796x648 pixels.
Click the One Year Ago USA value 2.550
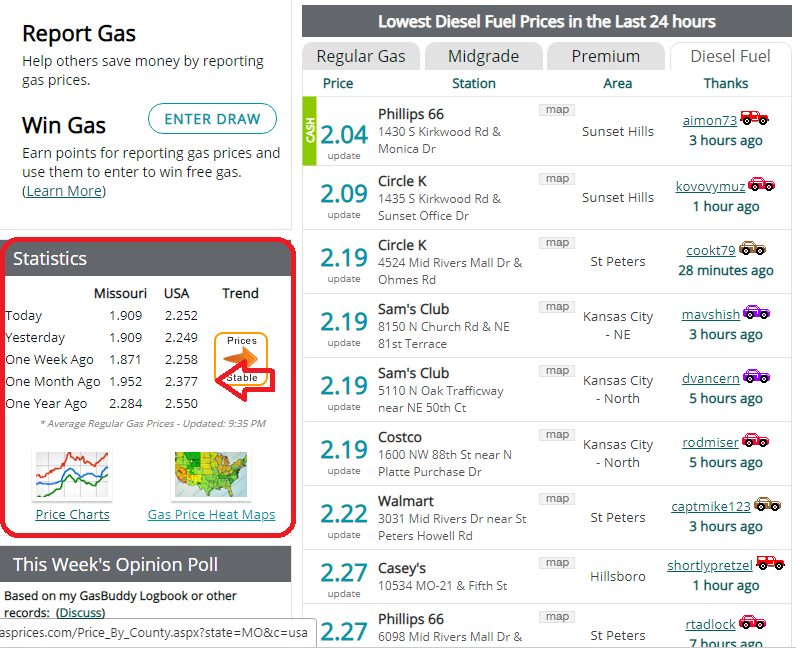click(181, 404)
